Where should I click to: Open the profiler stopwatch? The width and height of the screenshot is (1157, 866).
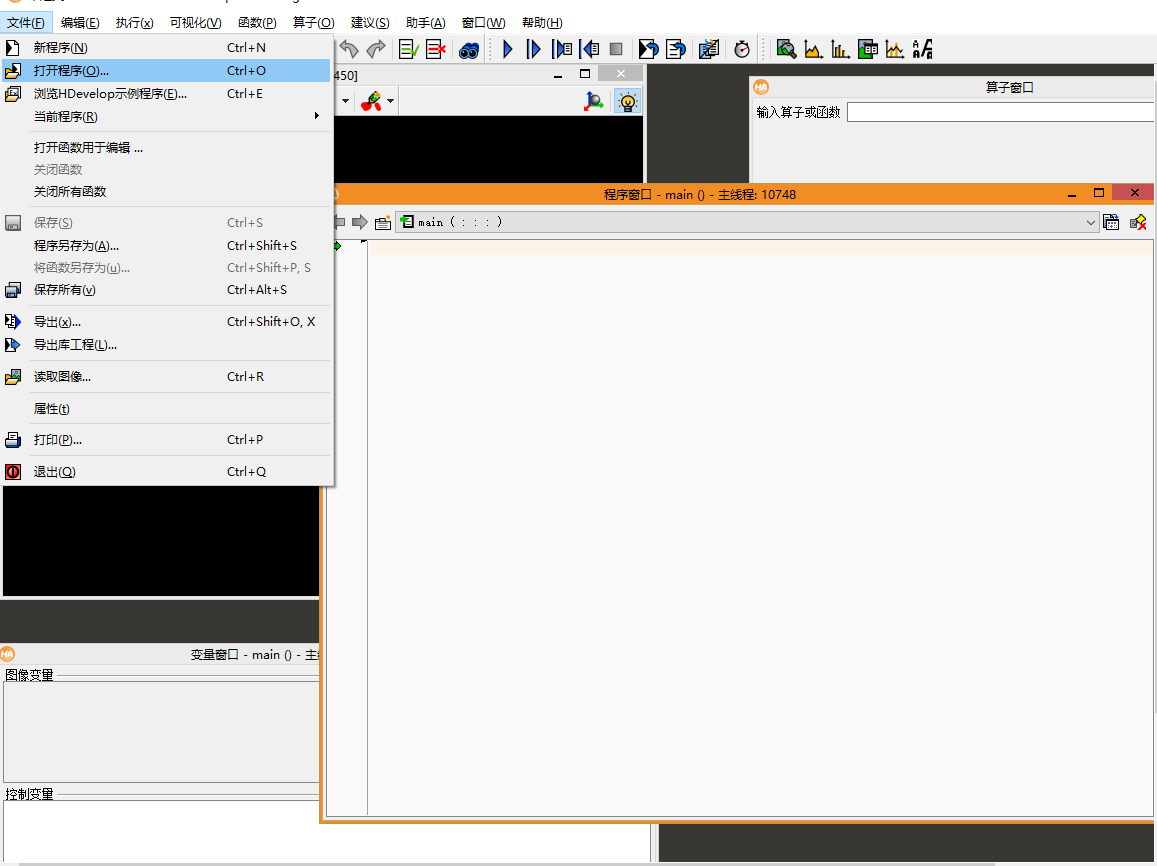pyautogui.click(x=742, y=49)
